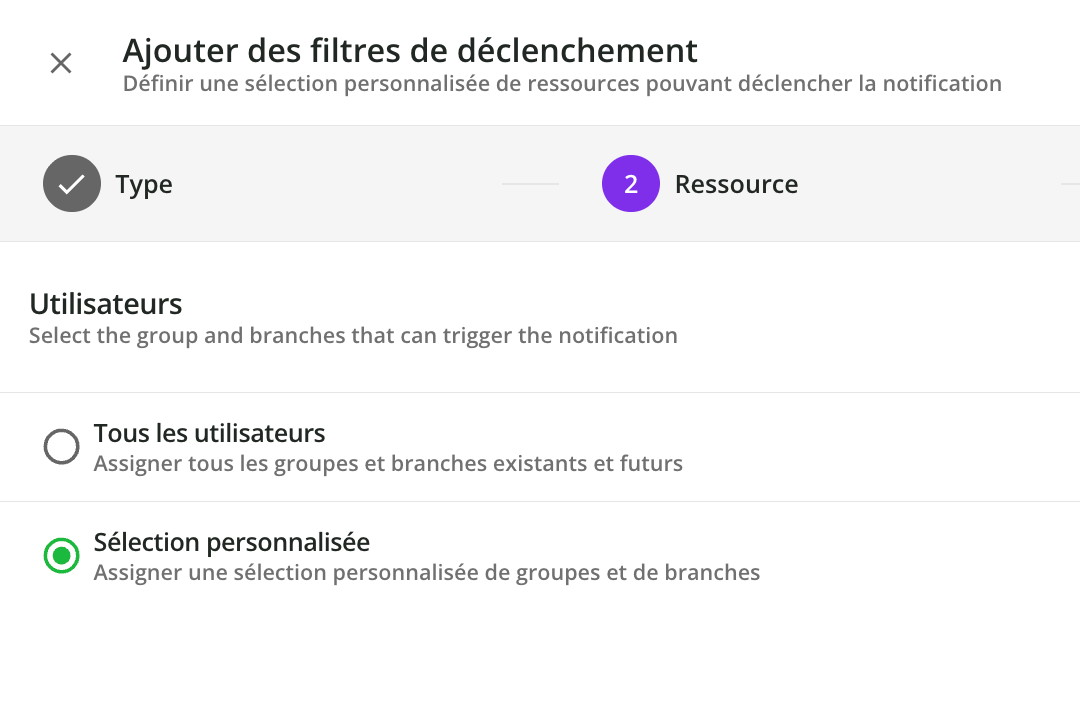Image resolution: width=1080 pixels, height=712 pixels.
Task: Click the Utilisateurs section heading
Action: click(106, 304)
